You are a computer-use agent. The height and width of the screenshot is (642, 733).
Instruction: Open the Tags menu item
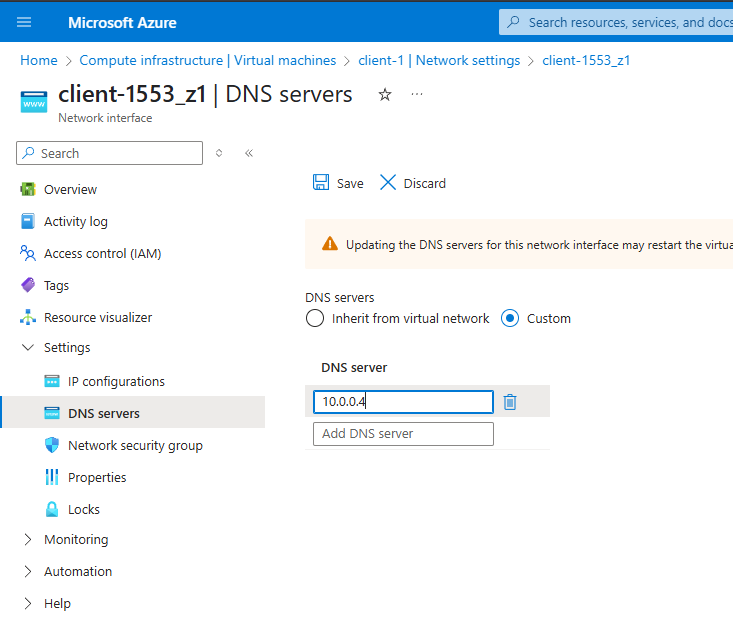[x=56, y=285]
